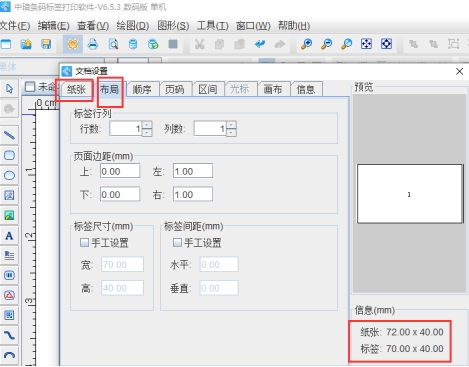Increase column count with up arrow
The height and width of the screenshot is (367, 469).
coord(231,125)
